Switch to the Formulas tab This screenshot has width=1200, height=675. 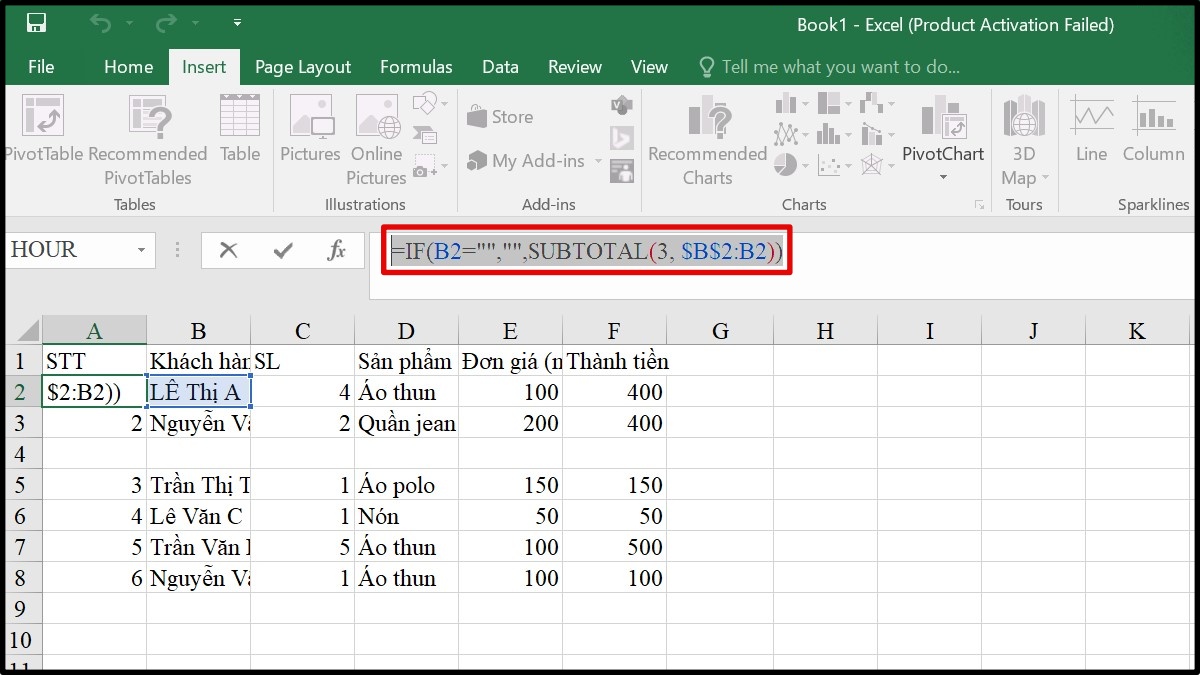[x=416, y=67]
